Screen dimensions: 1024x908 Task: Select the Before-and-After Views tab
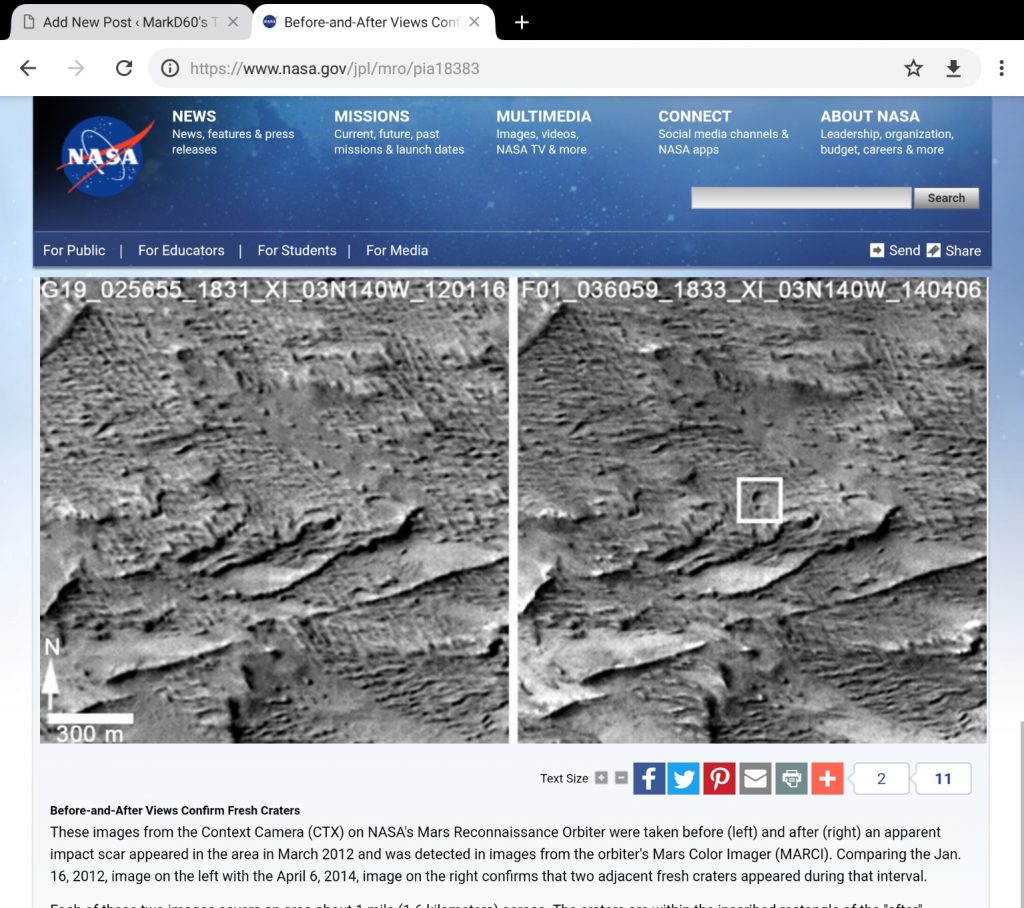click(374, 22)
